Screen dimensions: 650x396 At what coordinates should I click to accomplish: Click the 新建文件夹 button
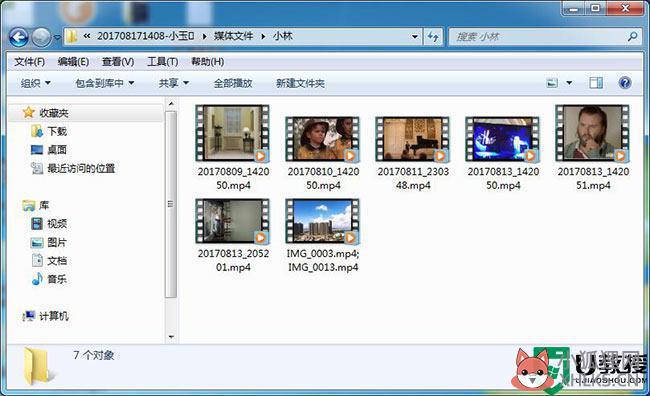pos(300,83)
